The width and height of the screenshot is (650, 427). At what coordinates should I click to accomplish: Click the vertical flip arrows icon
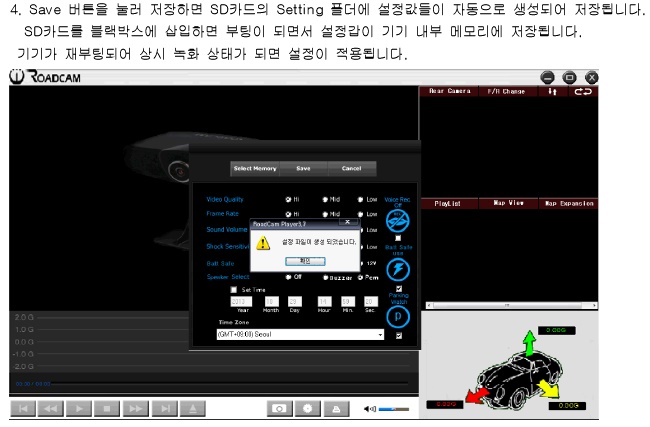(553, 91)
